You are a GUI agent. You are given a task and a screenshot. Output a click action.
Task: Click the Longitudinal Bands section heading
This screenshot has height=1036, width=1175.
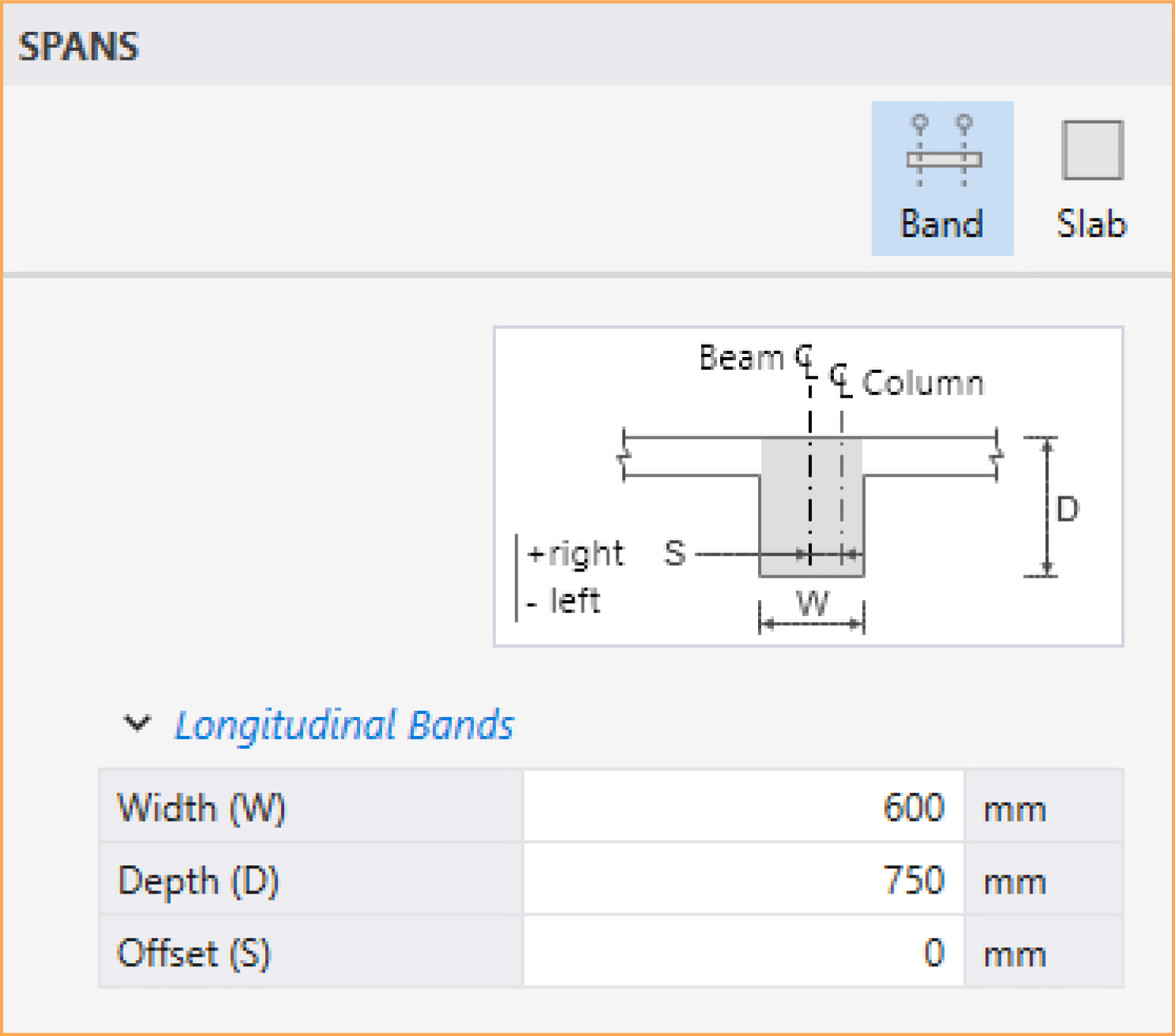(344, 725)
